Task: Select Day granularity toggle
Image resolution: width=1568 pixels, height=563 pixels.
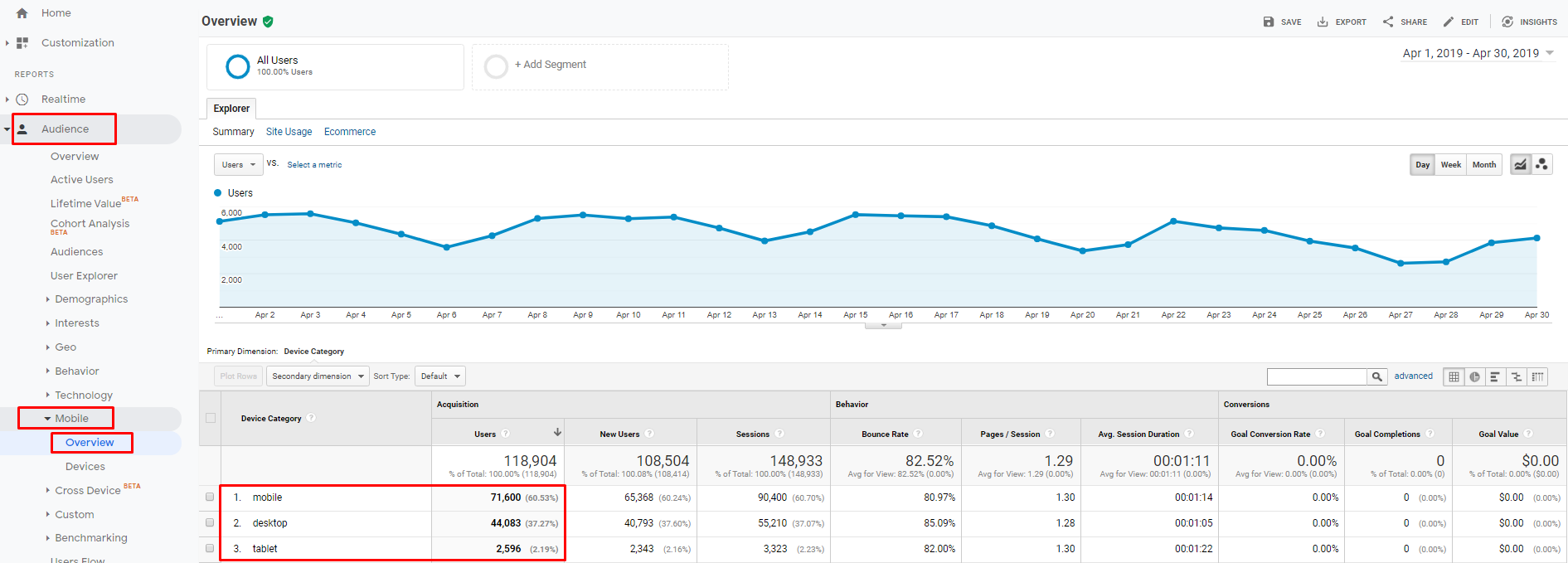Action: (x=1423, y=164)
